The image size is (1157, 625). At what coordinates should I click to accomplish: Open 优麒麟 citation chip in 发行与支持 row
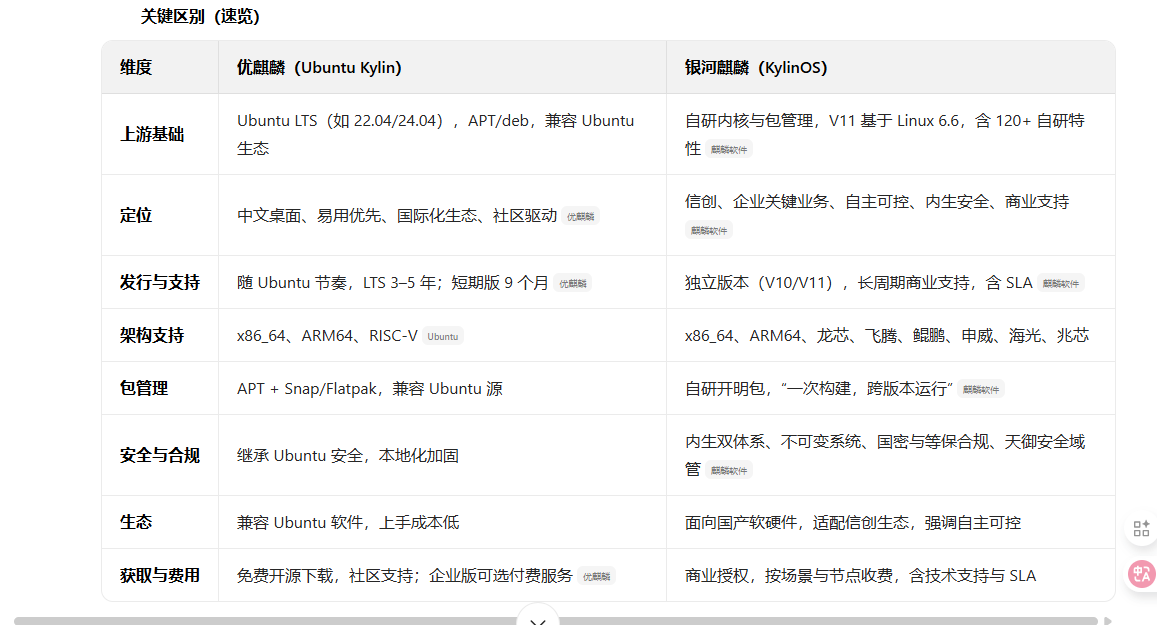tap(573, 283)
